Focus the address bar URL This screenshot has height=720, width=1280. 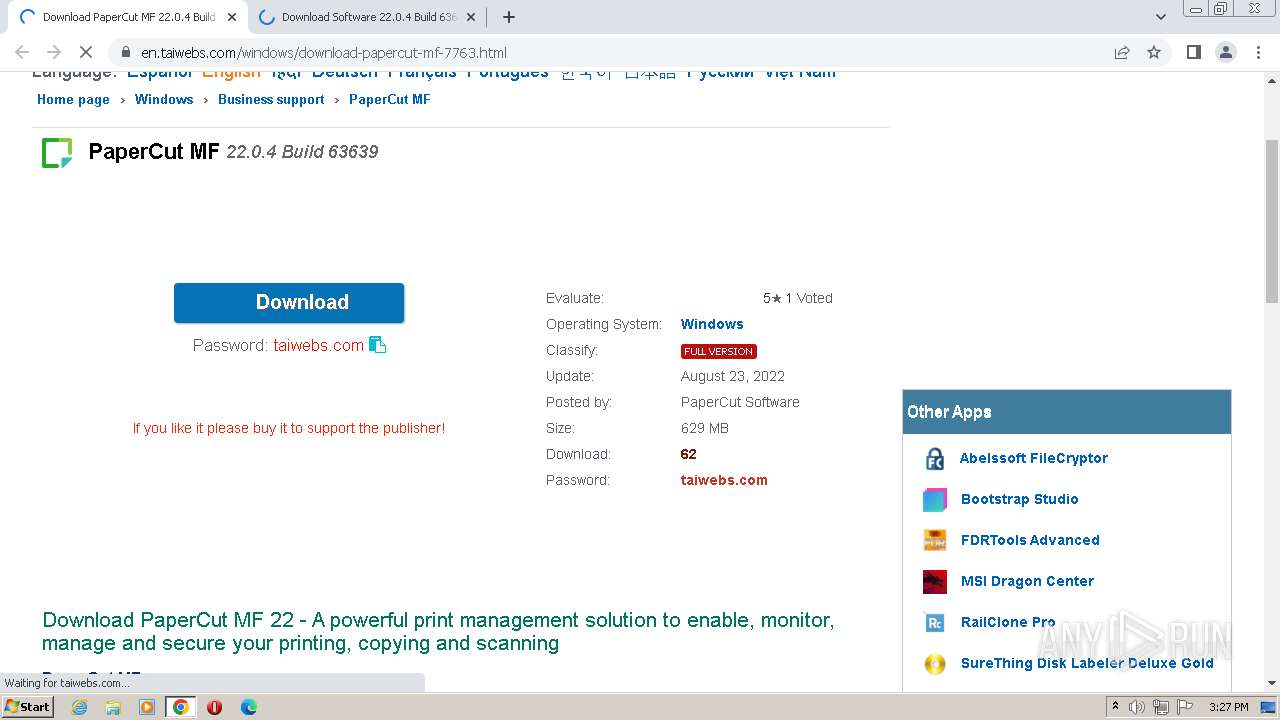coord(323,53)
